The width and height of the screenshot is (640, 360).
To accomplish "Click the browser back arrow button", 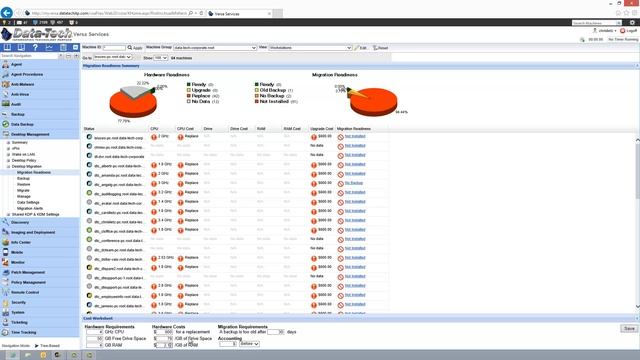I will 7,13.
